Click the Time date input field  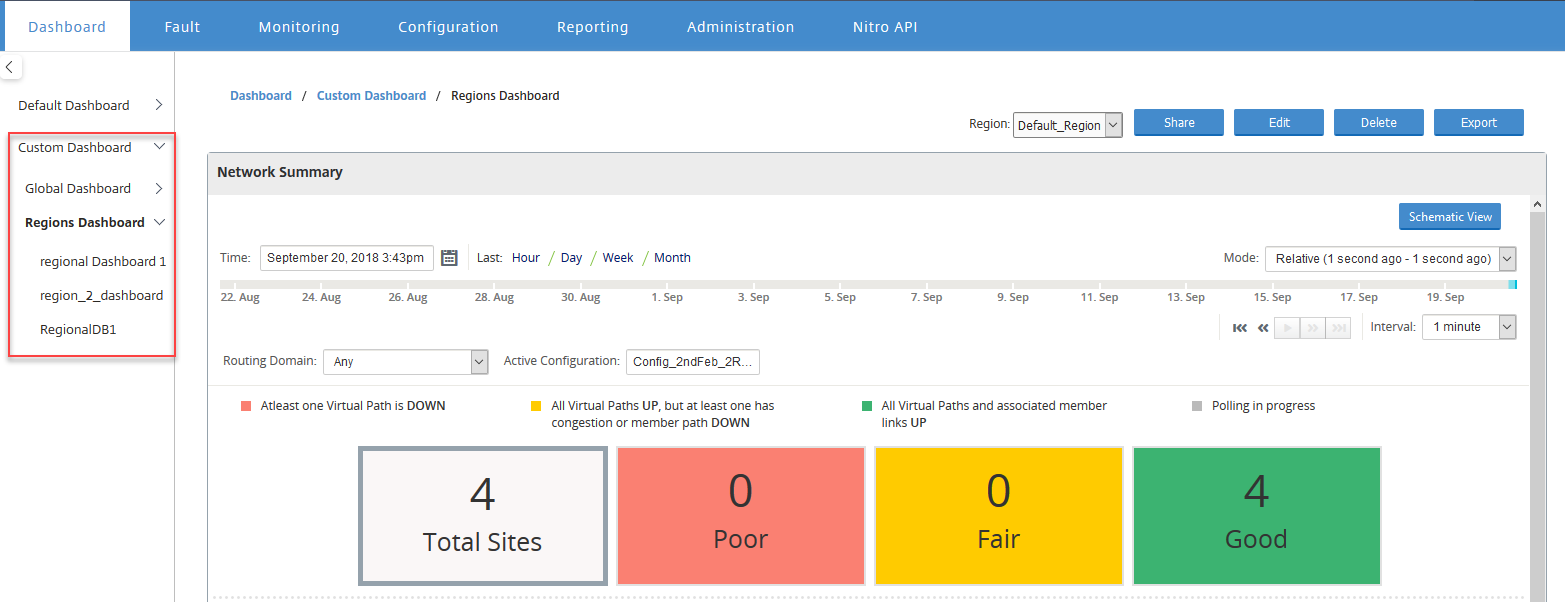(347, 258)
